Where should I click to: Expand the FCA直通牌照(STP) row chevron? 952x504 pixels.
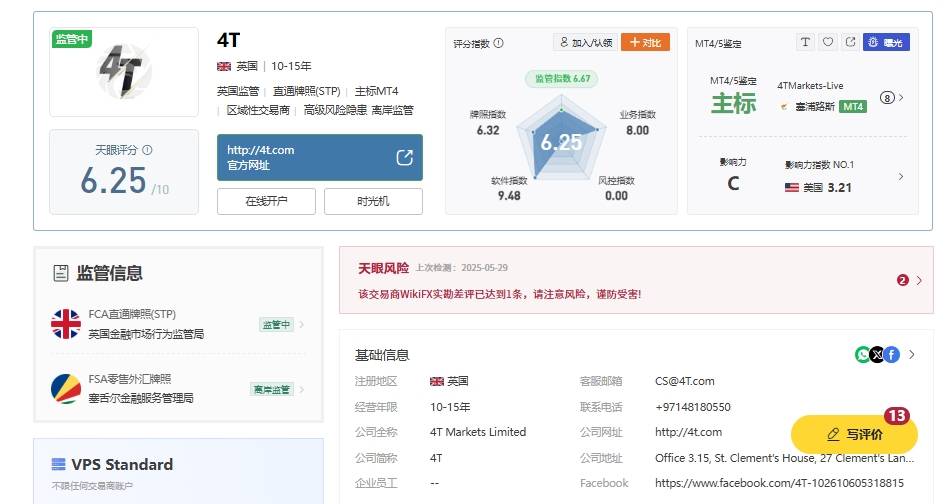coord(302,324)
